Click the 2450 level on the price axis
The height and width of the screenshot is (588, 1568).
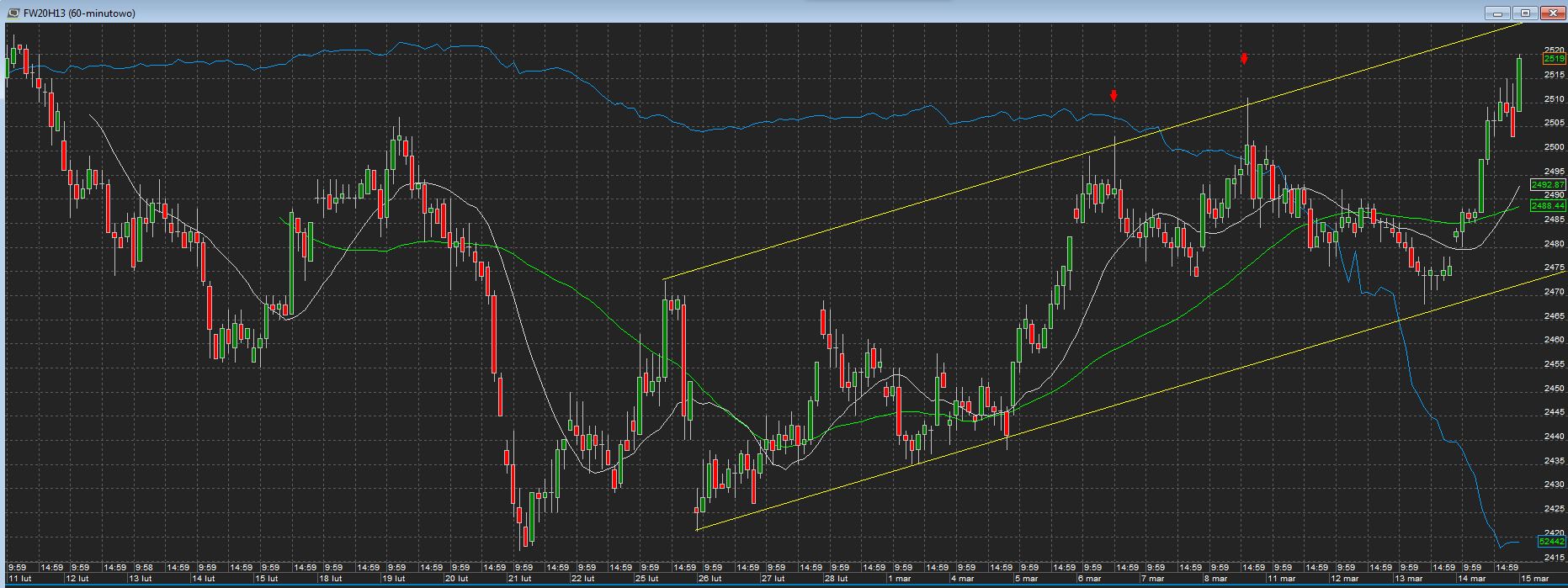coord(1554,389)
